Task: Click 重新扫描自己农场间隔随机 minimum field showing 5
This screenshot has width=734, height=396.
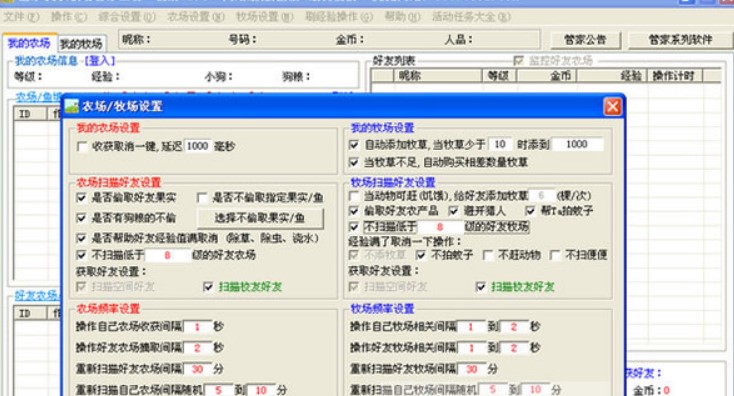Action: tap(218, 390)
